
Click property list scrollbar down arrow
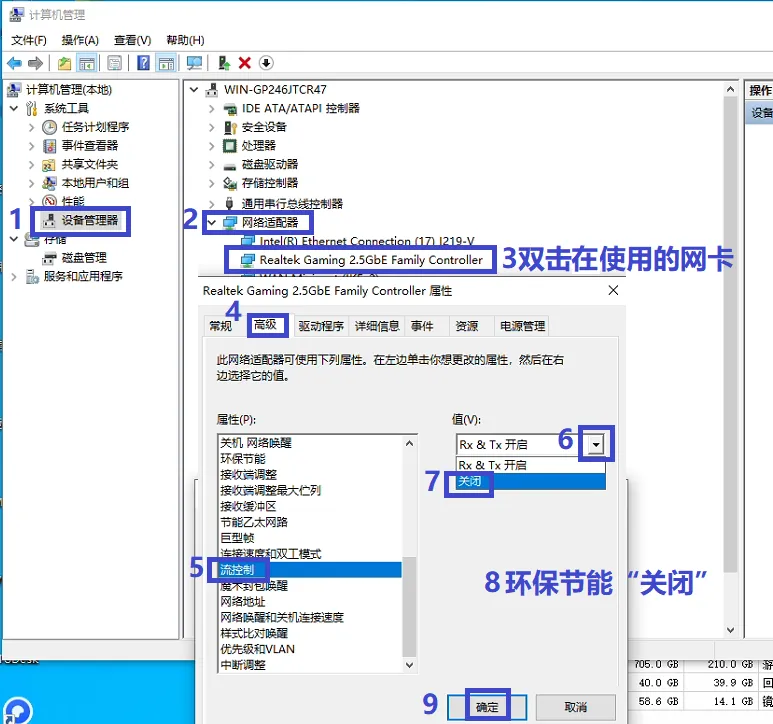pos(409,665)
